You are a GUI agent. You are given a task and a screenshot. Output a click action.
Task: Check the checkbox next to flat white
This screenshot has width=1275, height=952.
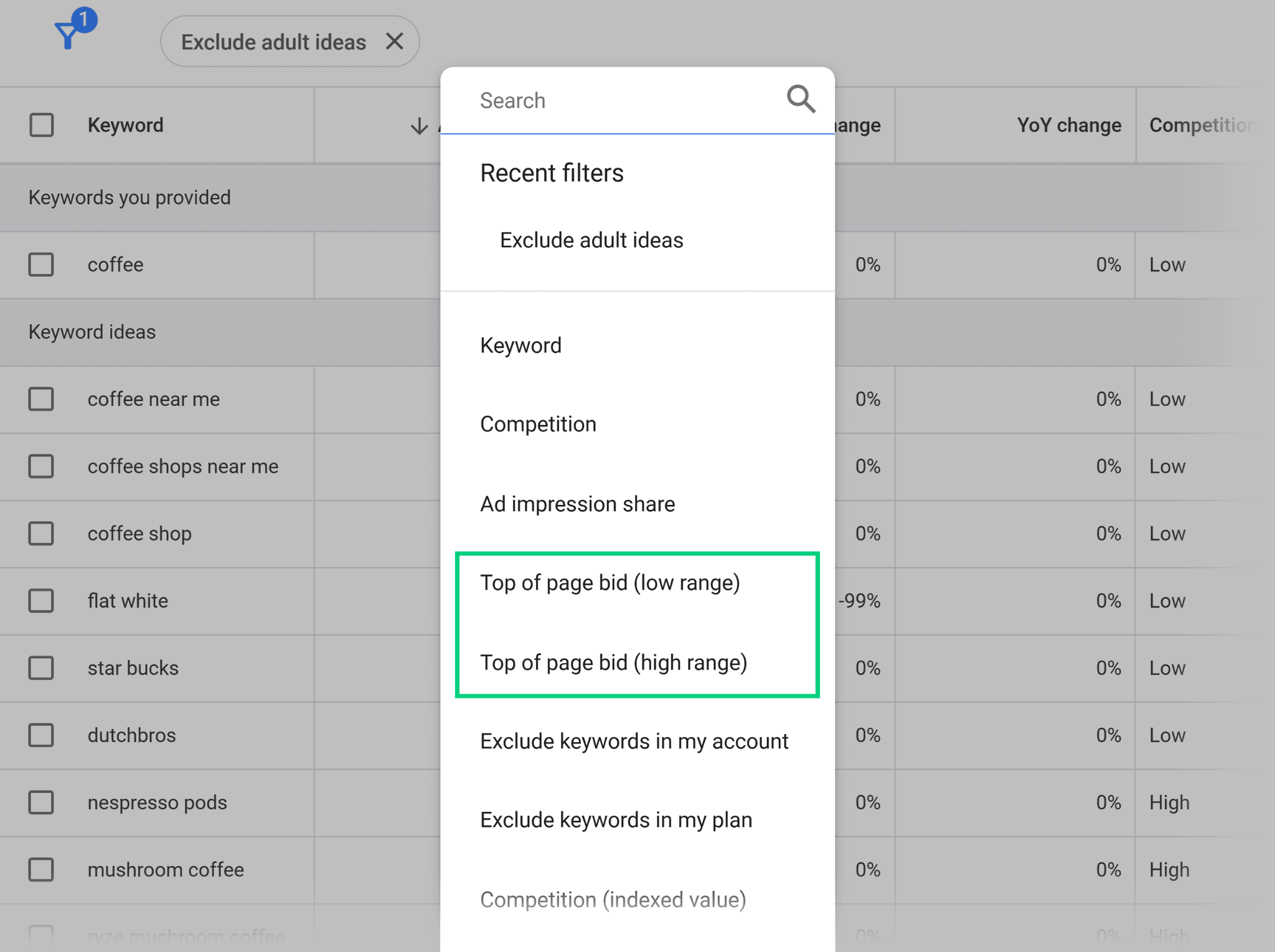[41, 600]
